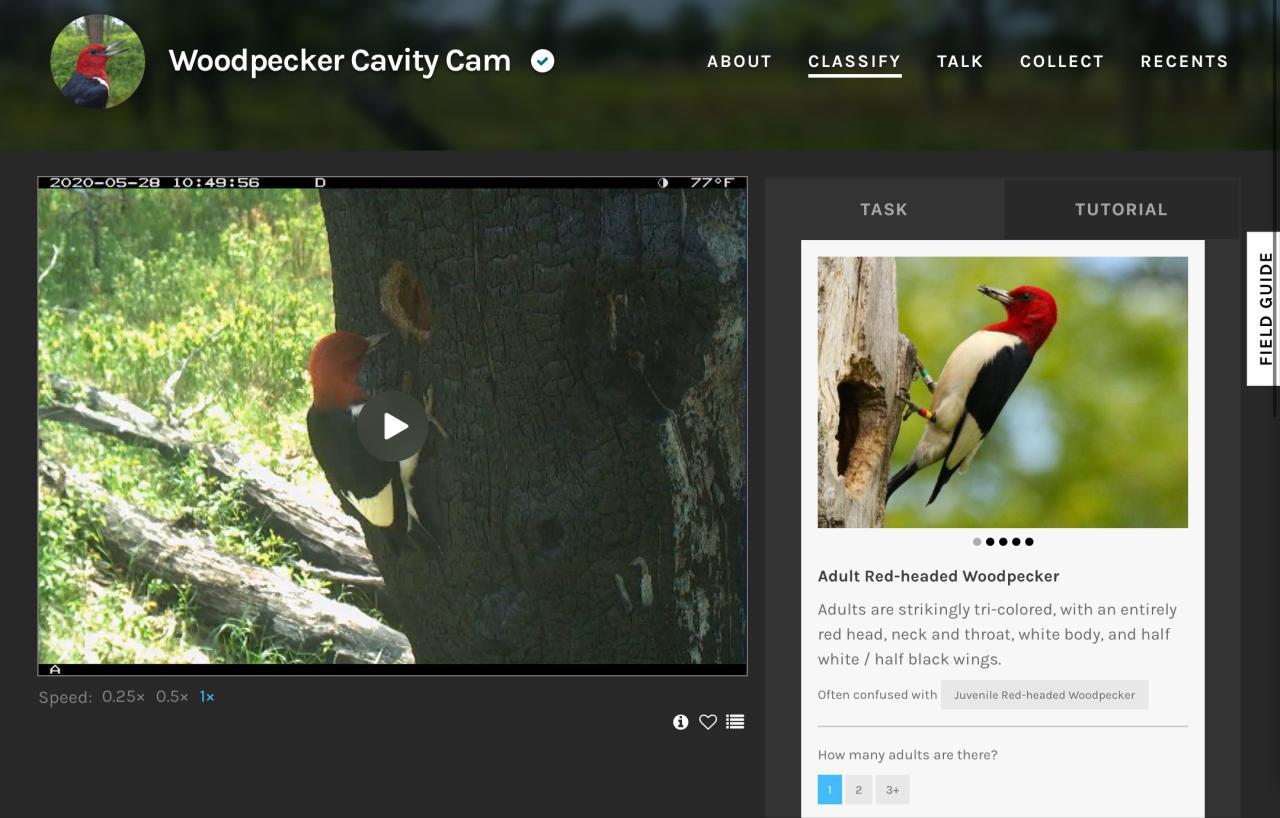Favorite this subject with heart icon
The height and width of the screenshot is (818, 1280).
(708, 722)
